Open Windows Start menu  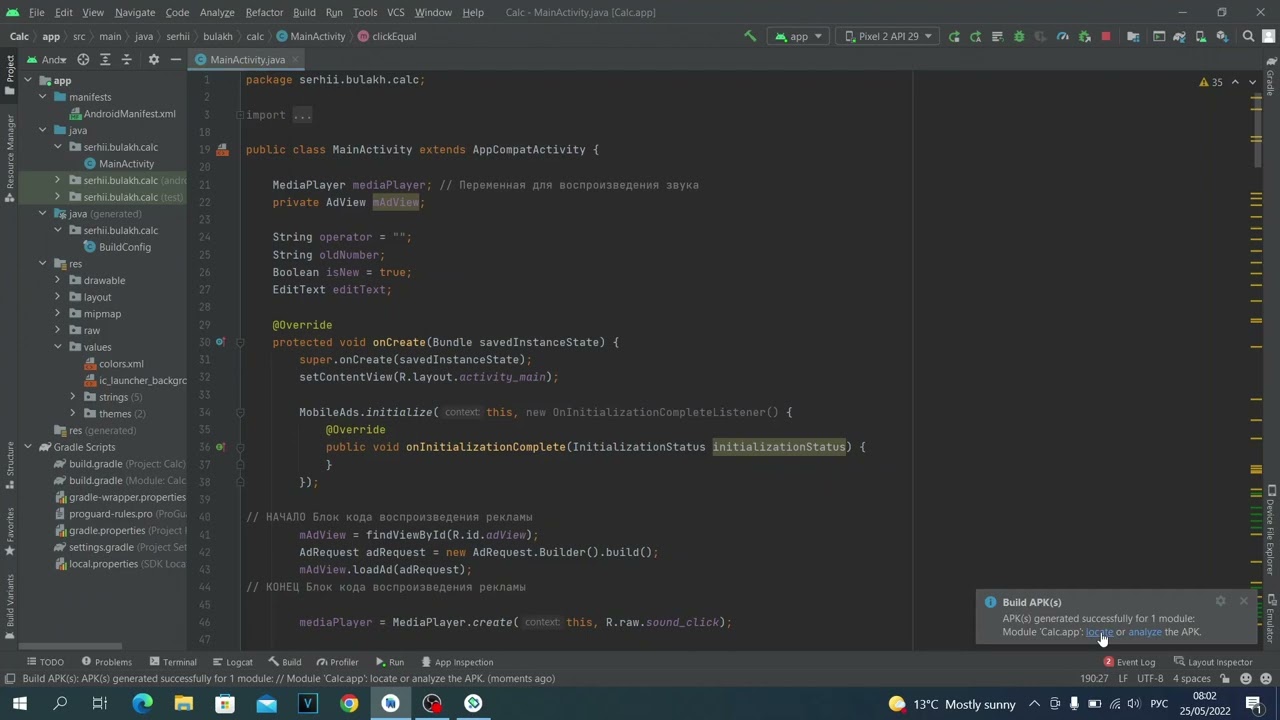(x=19, y=703)
